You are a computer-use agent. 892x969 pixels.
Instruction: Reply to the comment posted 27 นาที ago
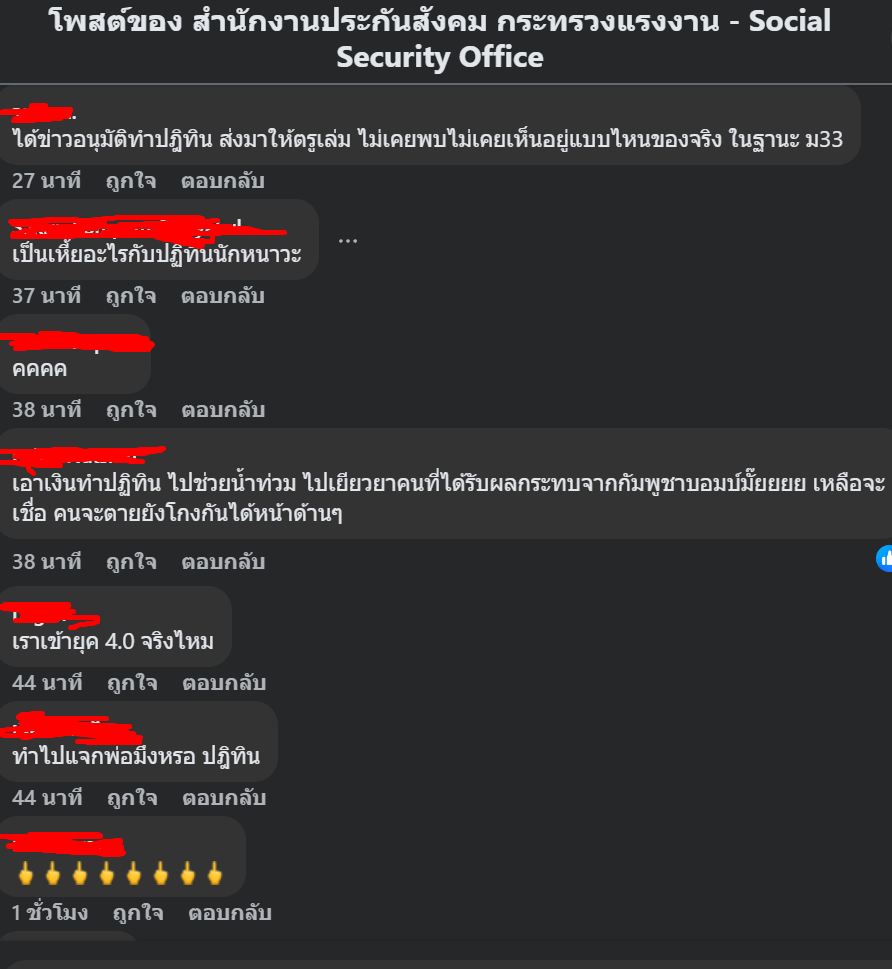(223, 181)
